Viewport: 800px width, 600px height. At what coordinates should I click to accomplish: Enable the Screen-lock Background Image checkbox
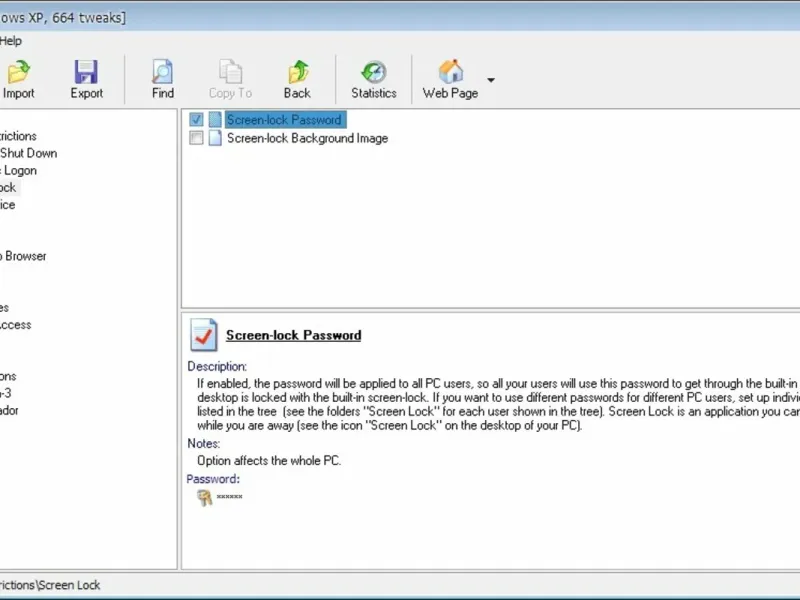point(196,138)
